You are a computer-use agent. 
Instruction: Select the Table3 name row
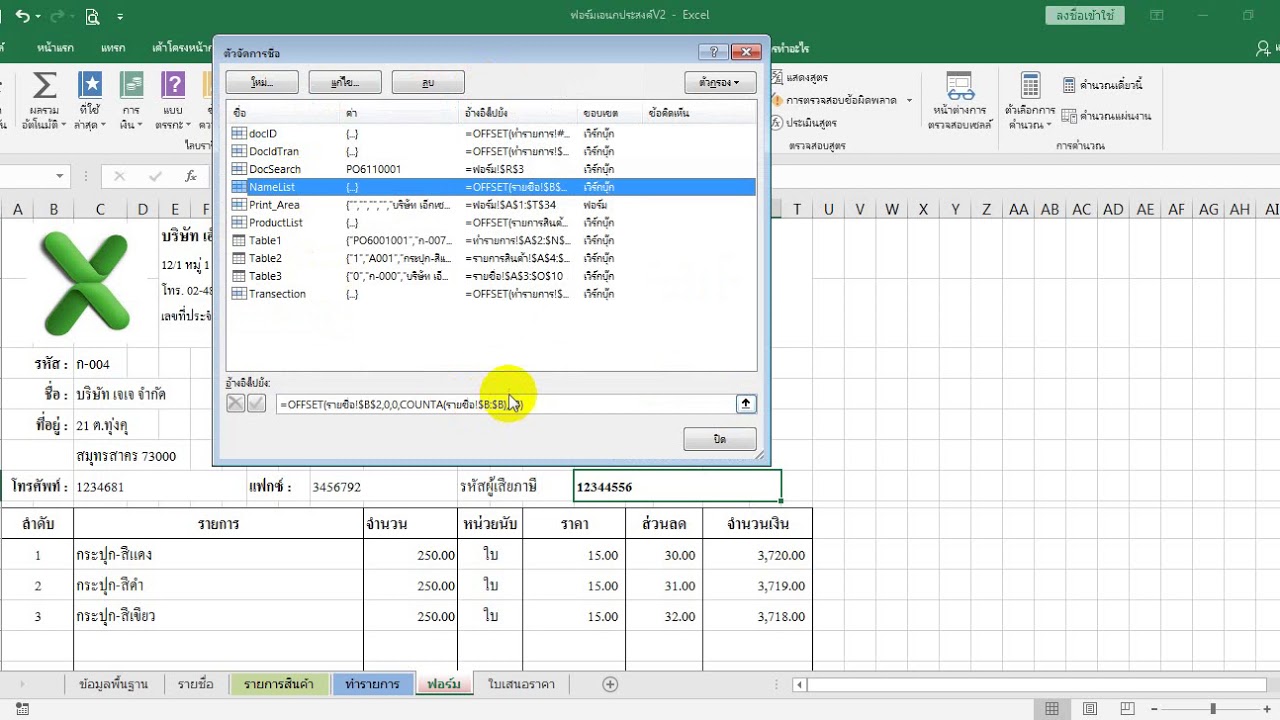[x=490, y=276]
